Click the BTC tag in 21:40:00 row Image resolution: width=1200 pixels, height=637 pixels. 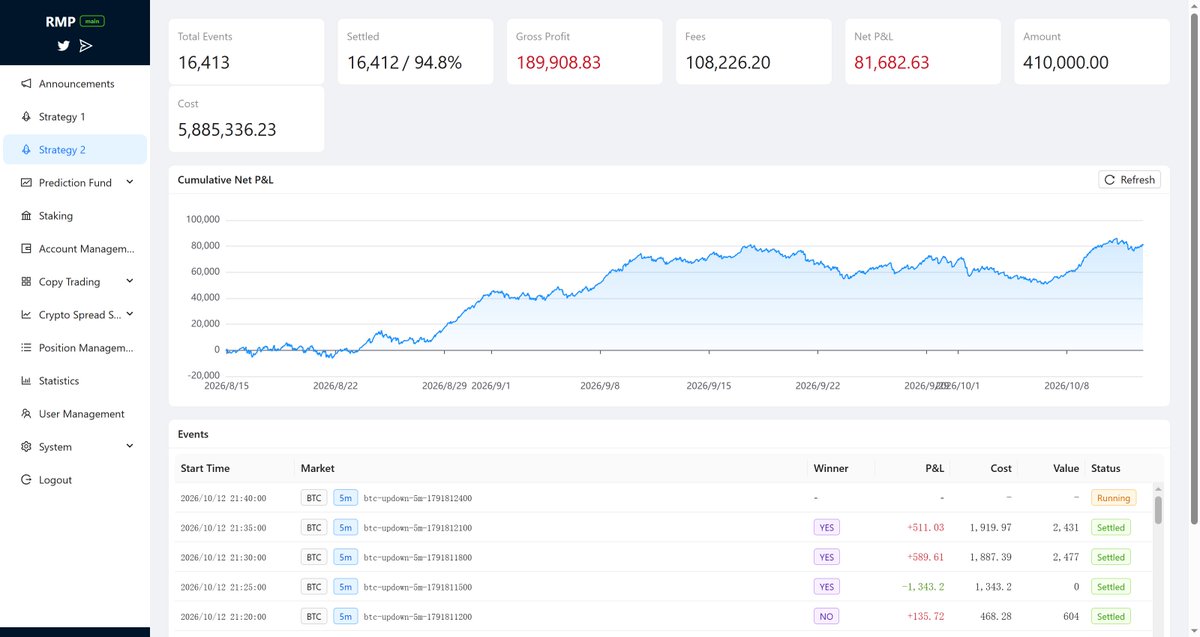point(314,498)
